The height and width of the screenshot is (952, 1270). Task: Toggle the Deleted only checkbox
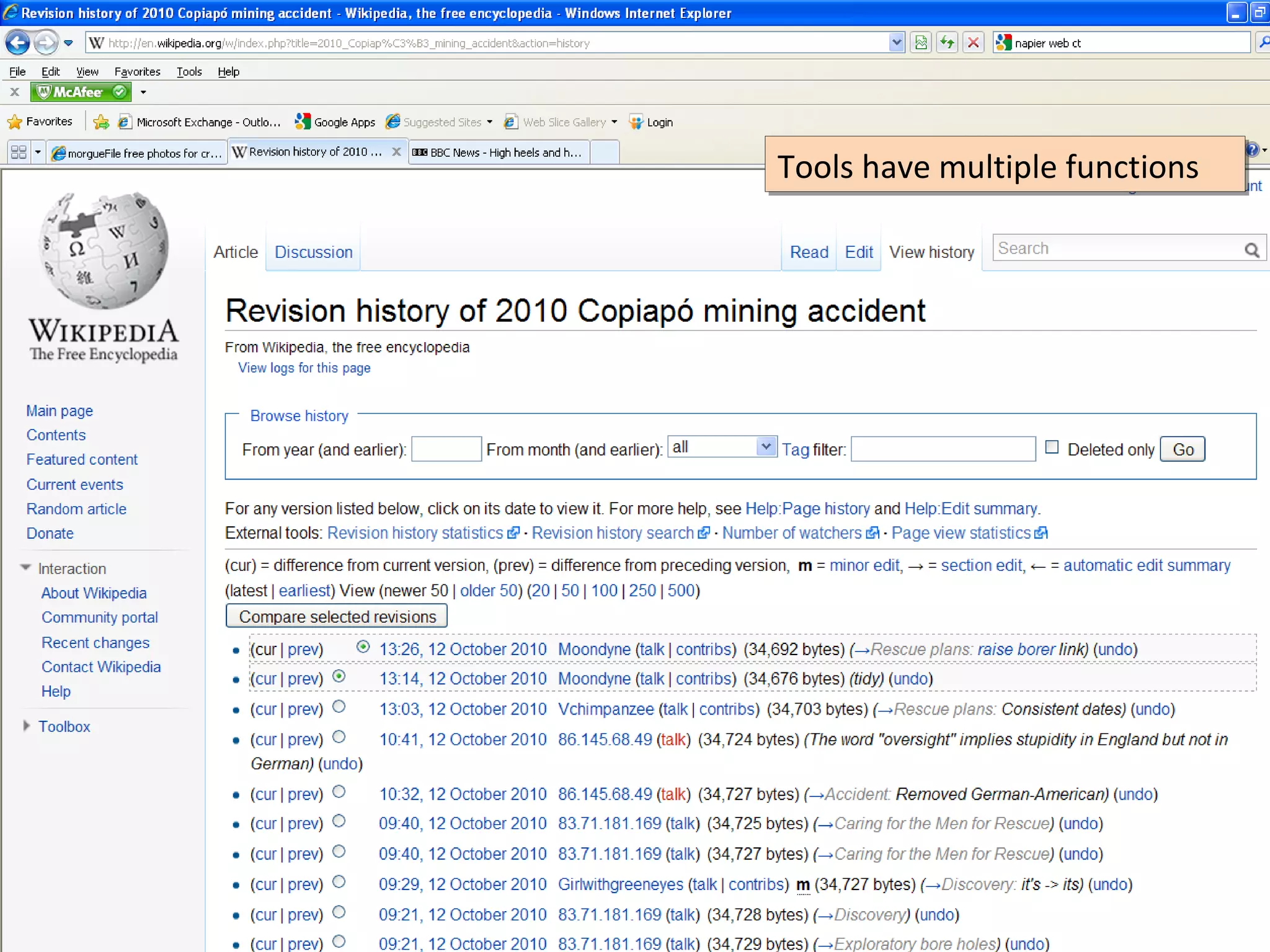[x=1052, y=447]
